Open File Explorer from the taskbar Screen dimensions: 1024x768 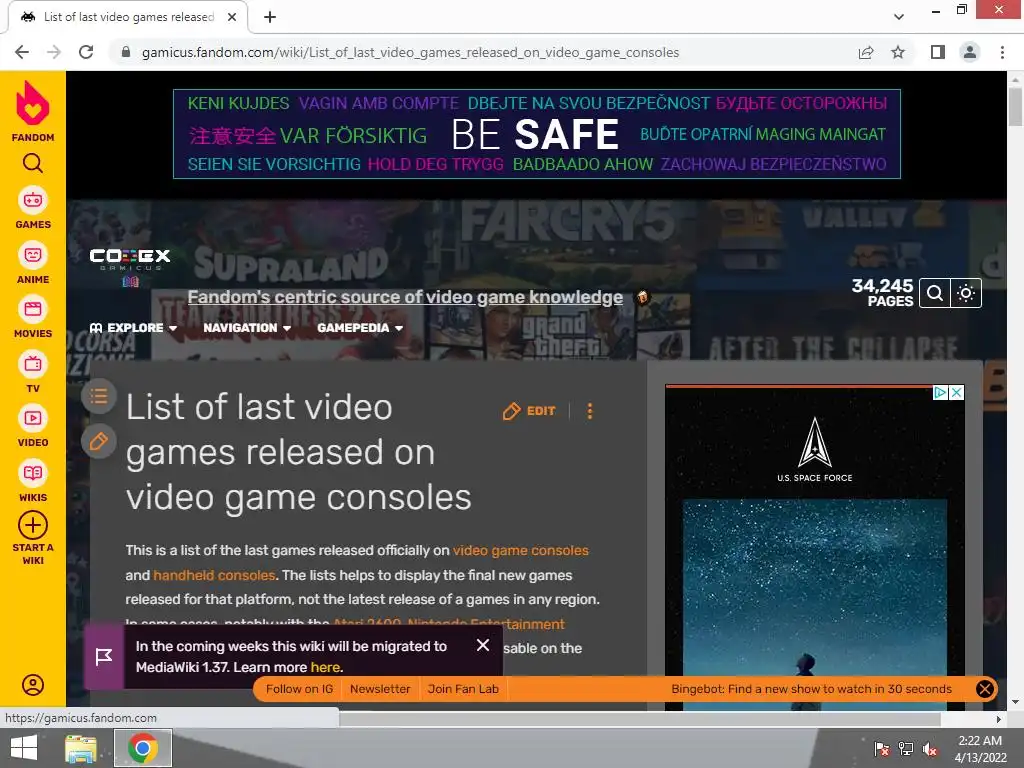coord(81,748)
